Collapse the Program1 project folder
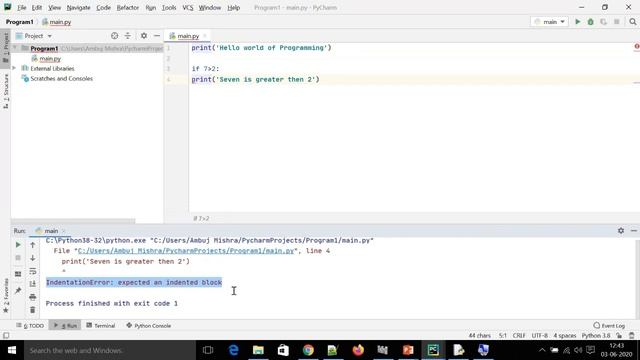Image resolution: width=640 pixels, height=360 pixels. [15, 48]
